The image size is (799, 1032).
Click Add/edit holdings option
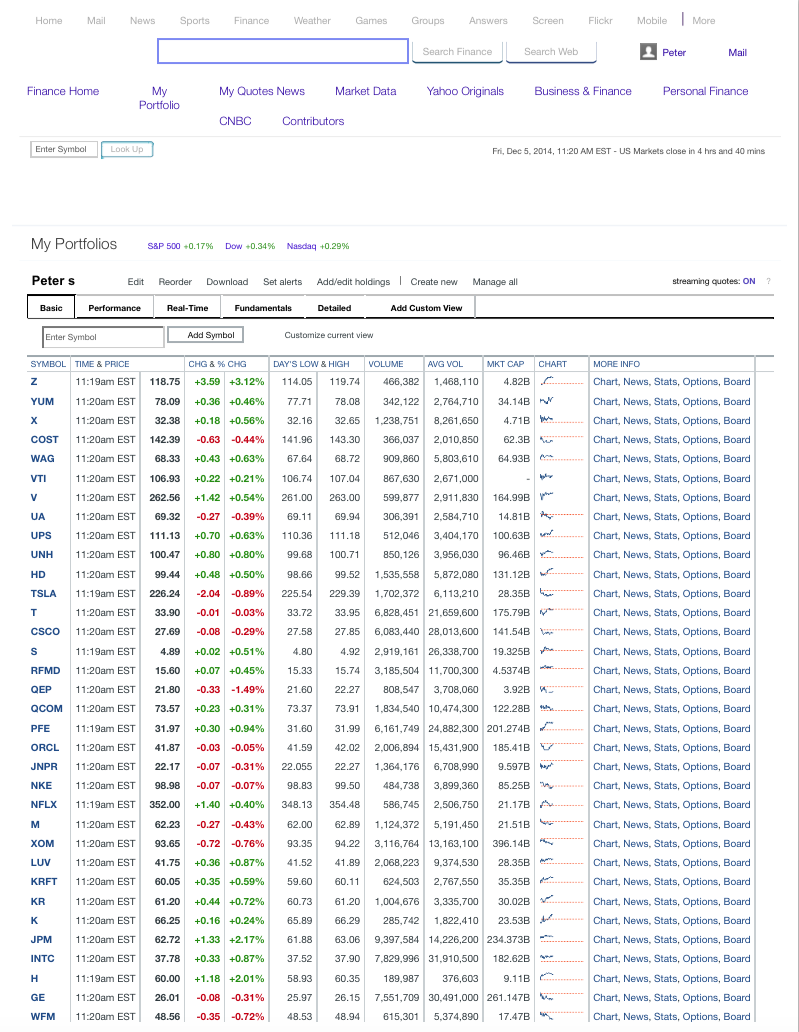click(353, 282)
